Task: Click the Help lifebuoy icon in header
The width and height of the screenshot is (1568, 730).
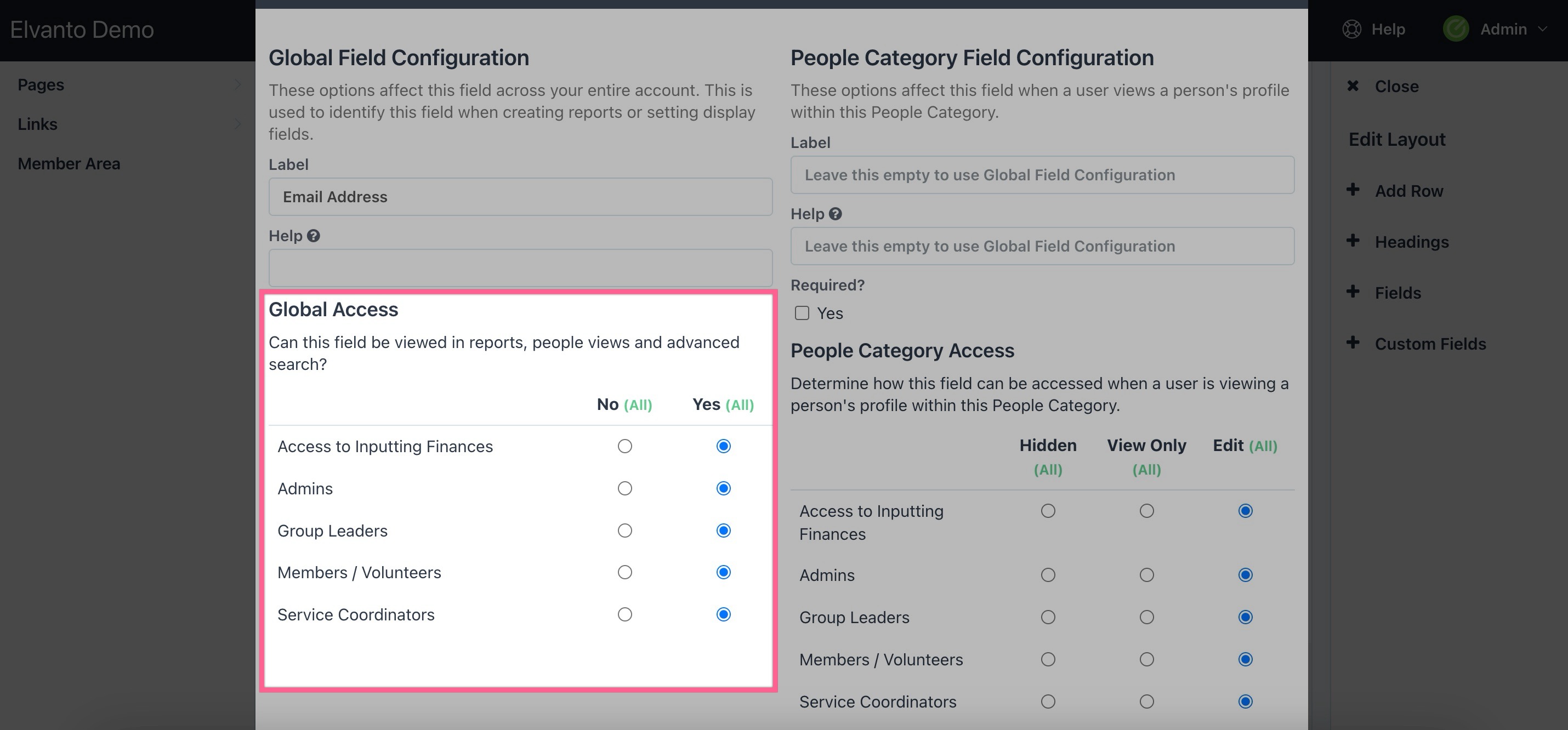Action: [1351, 29]
